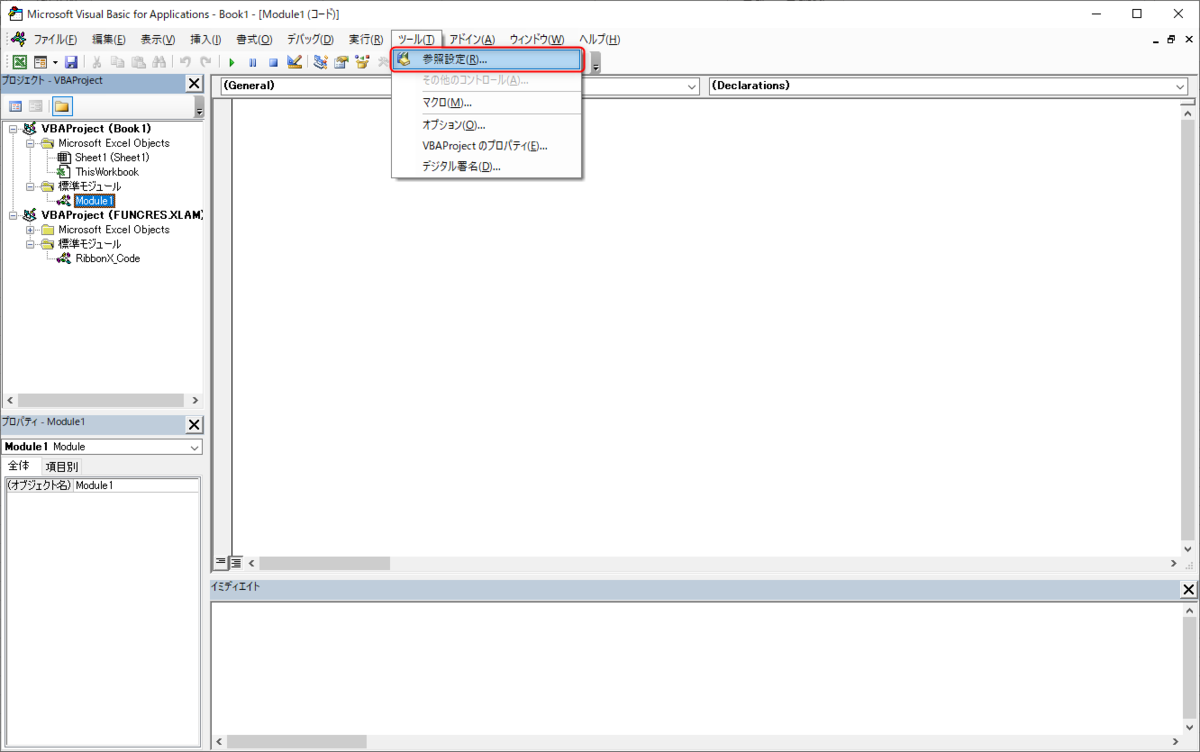Screen dimensions: 1200x752
Task: Choose VBAProject Properties menu item
Action: click(x=487, y=146)
